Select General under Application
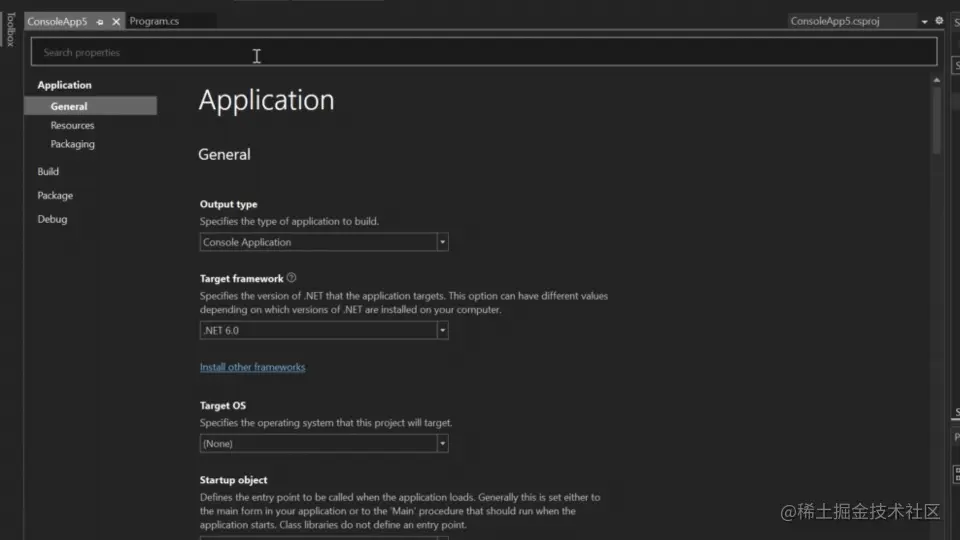Screen dimensions: 960x540 pyautogui.click(x=91, y=106)
